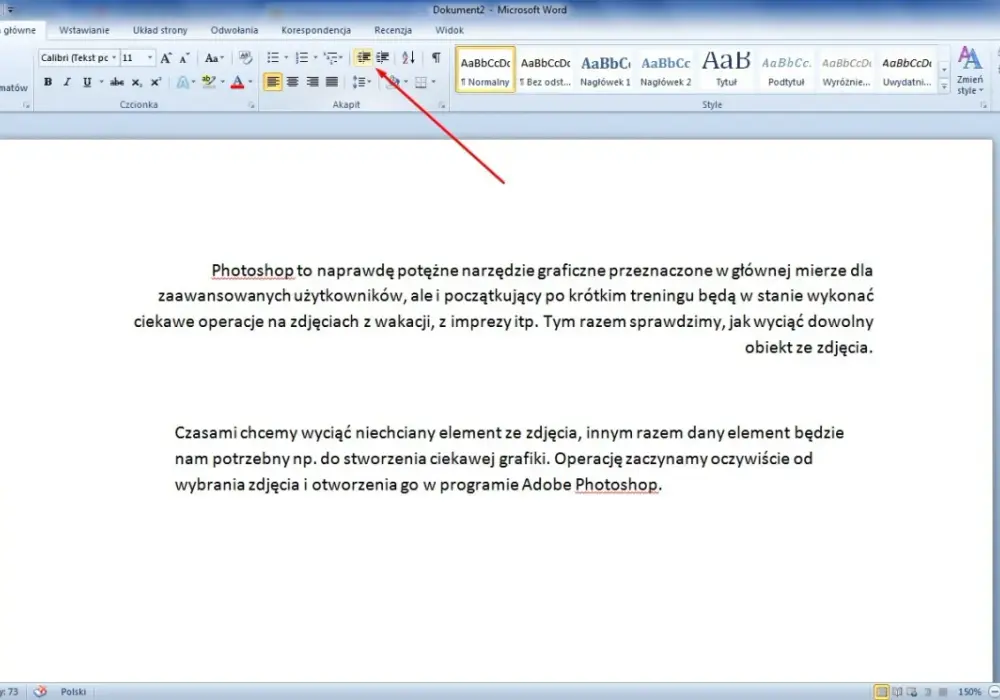The height and width of the screenshot is (700, 1000).
Task: Open the Czcionka dialog launcher
Action: [251, 105]
